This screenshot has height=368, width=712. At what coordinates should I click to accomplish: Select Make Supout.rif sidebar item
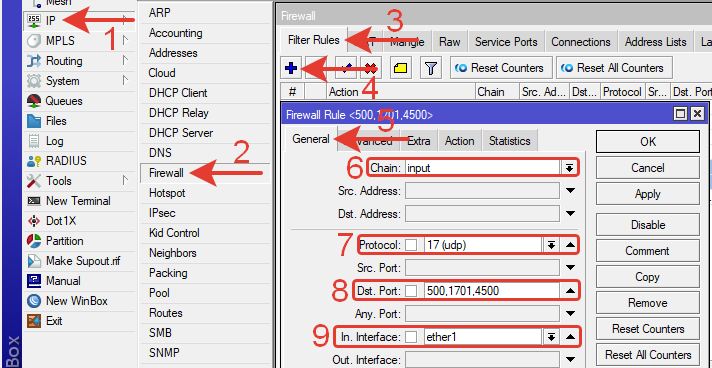[x=74, y=261]
